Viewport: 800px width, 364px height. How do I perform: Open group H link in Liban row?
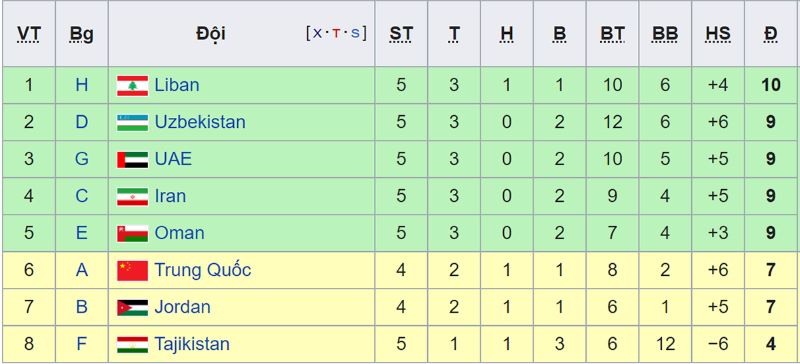82,85
